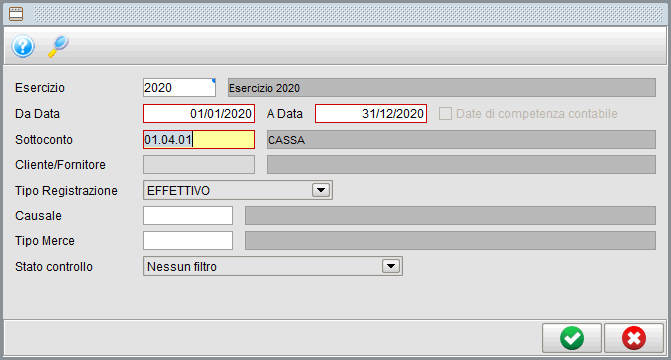Click the Tipo Registrazione label
This screenshot has width=671, height=360.
point(66,190)
